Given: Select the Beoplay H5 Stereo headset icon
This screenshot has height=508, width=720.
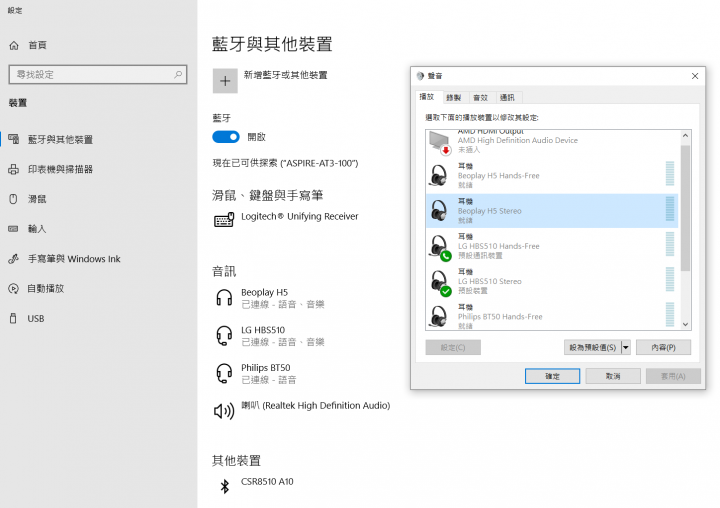Looking at the screenshot, I should pyautogui.click(x=439, y=211).
